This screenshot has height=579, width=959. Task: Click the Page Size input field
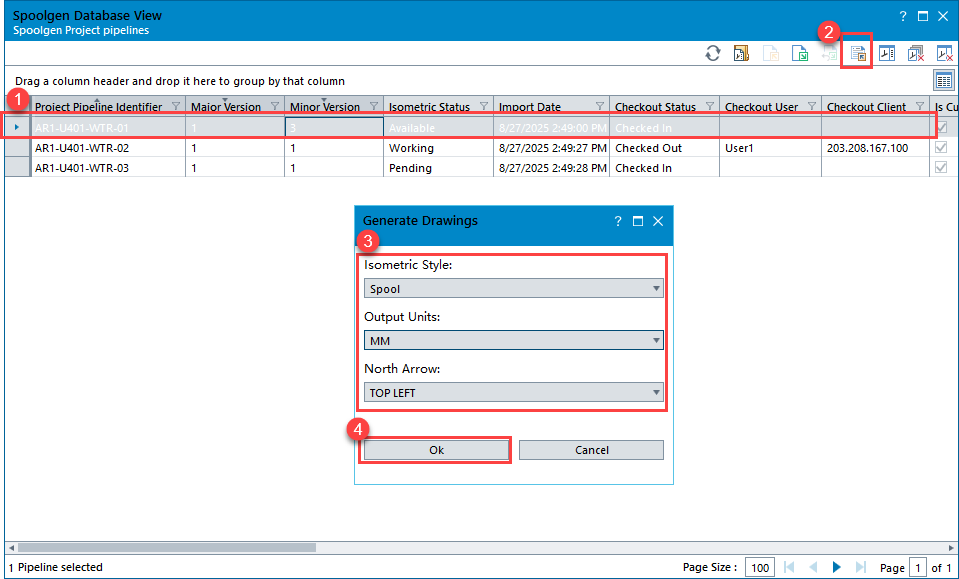tap(760, 567)
